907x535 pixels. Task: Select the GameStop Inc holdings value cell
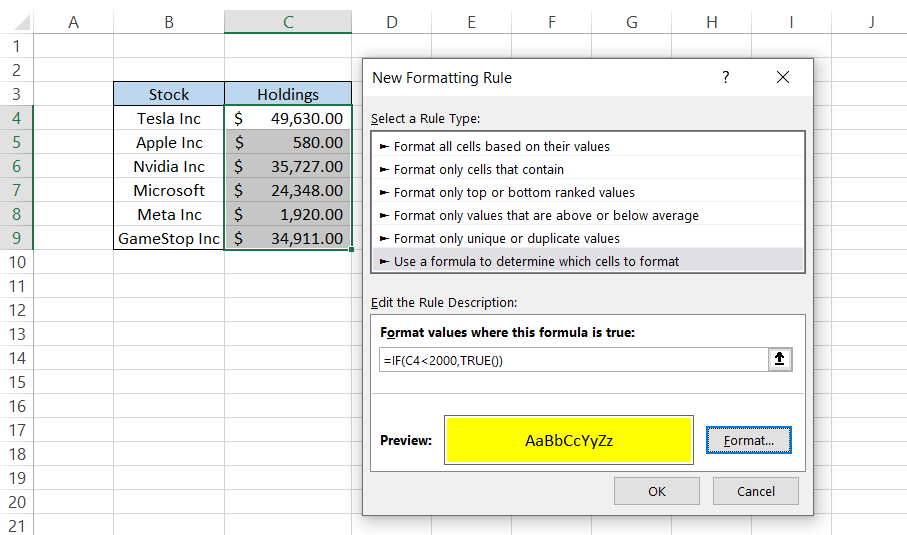point(288,238)
